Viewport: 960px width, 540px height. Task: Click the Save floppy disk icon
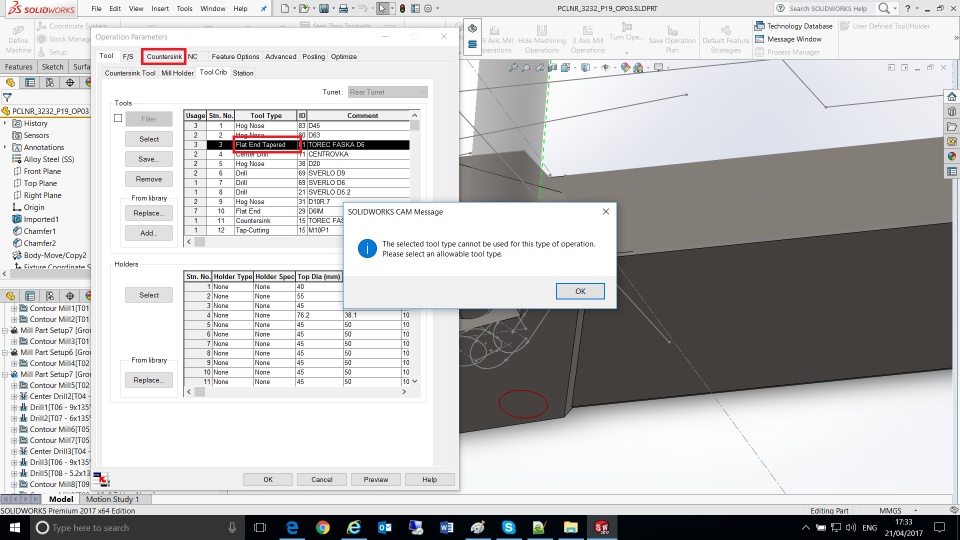click(x=324, y=9)
